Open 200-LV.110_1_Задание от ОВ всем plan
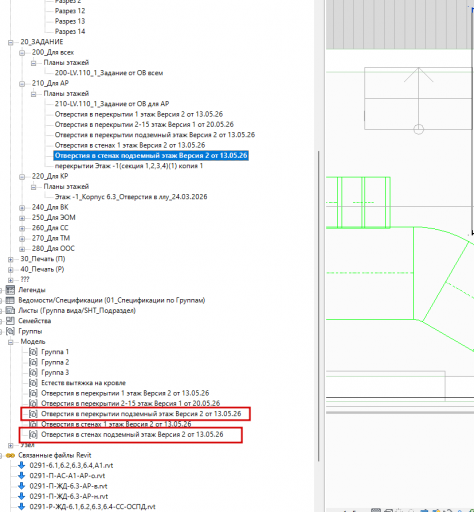This screenshot has width=474, height=512. [109, 73]
